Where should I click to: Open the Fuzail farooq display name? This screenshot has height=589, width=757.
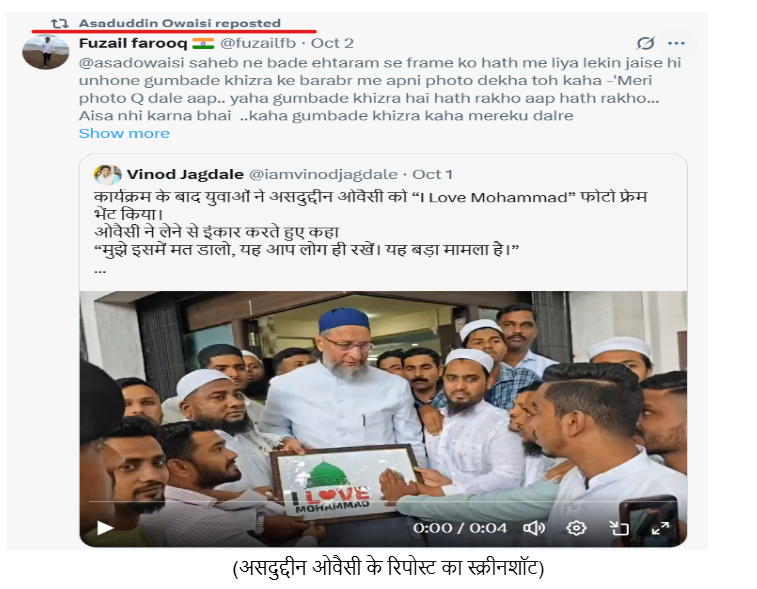tap(133, 43)
